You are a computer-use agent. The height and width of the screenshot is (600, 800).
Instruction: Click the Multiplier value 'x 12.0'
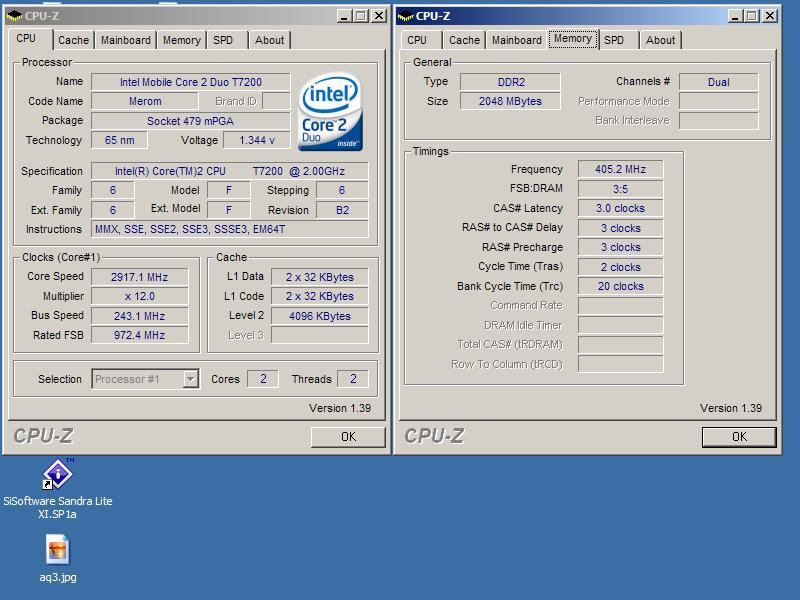pos(140,296)
